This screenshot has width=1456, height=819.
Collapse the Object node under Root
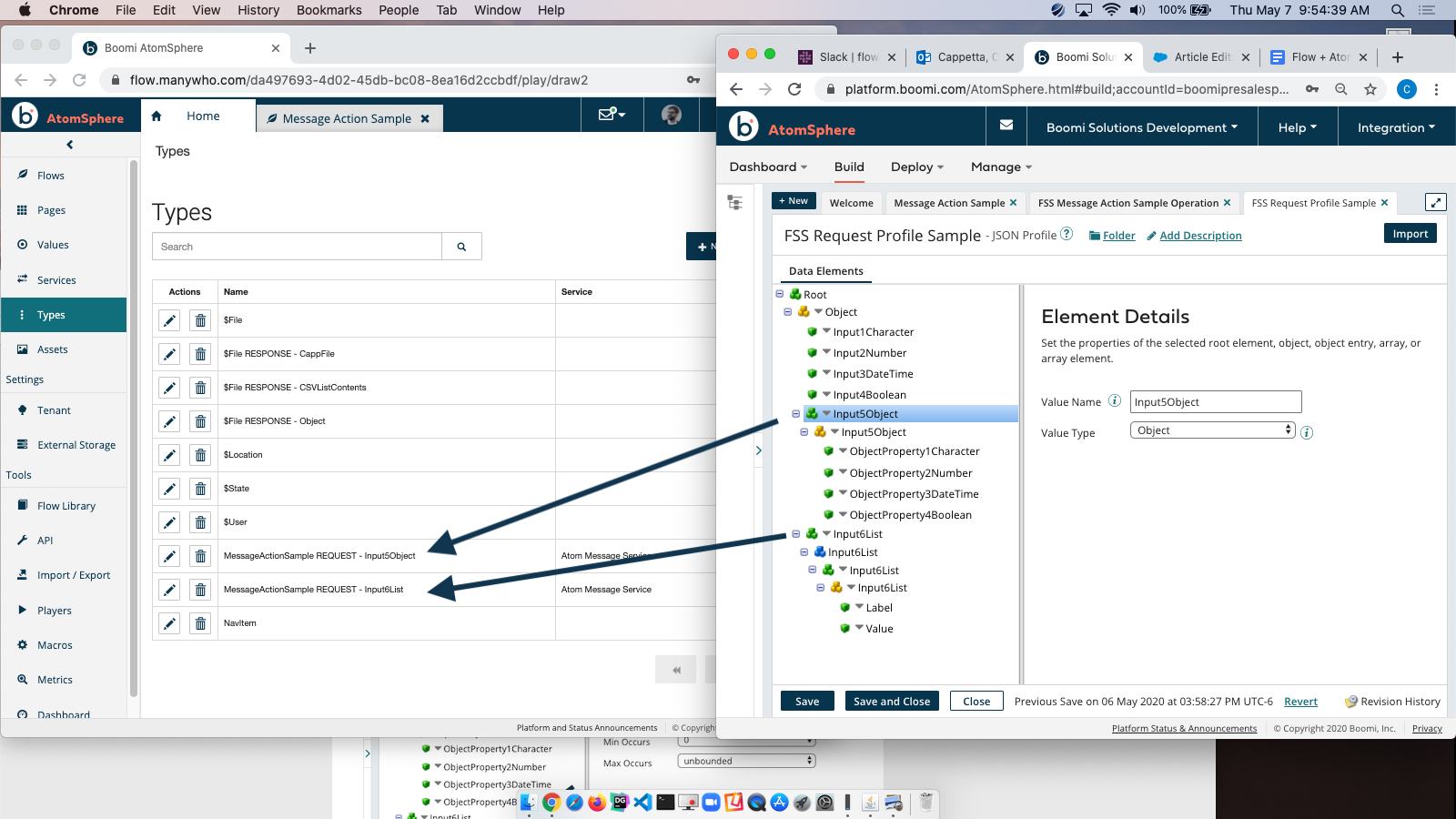tap(788, 311)
